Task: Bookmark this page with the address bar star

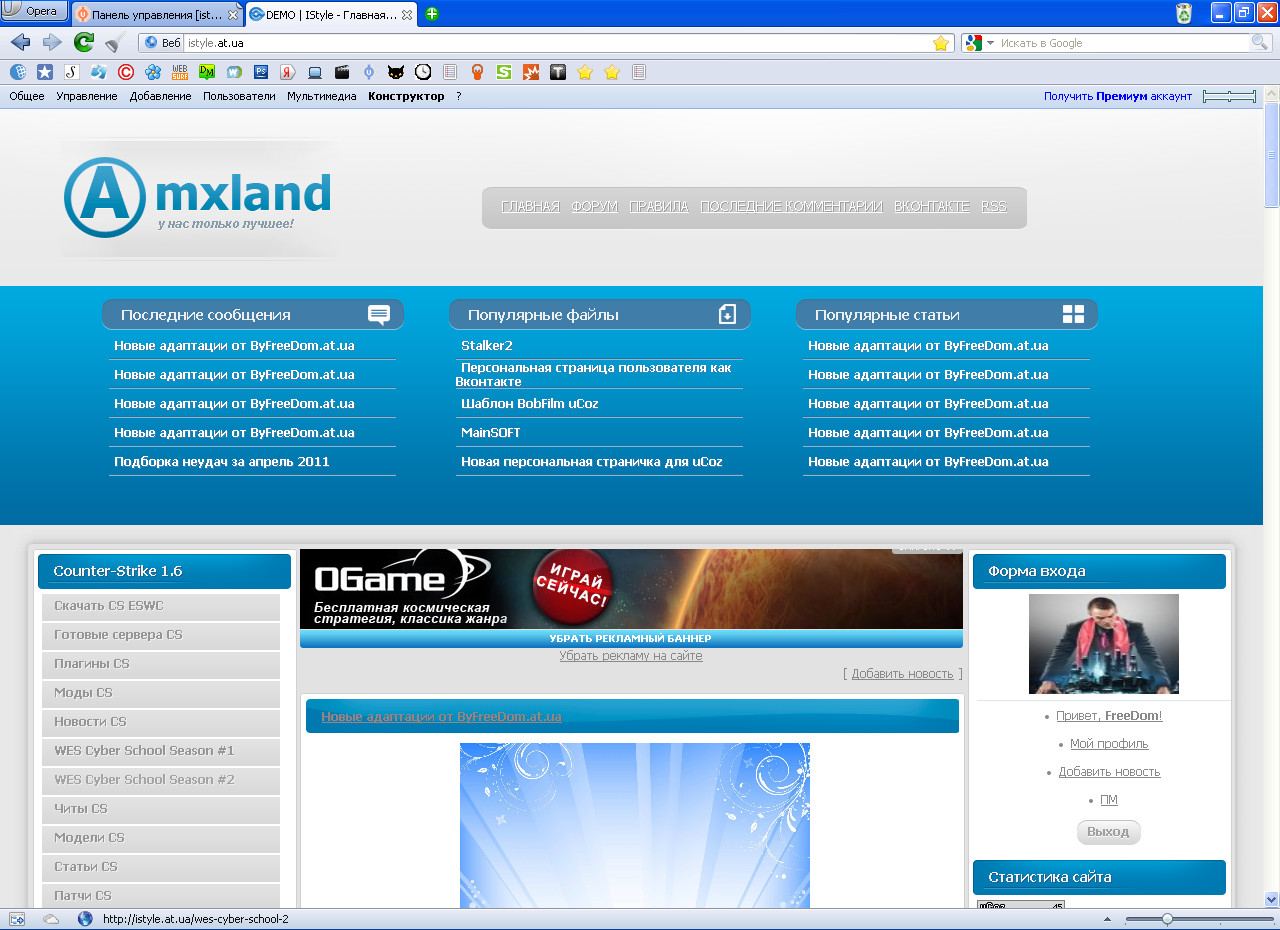Action: pyautogui.click(x=941, y=43)
